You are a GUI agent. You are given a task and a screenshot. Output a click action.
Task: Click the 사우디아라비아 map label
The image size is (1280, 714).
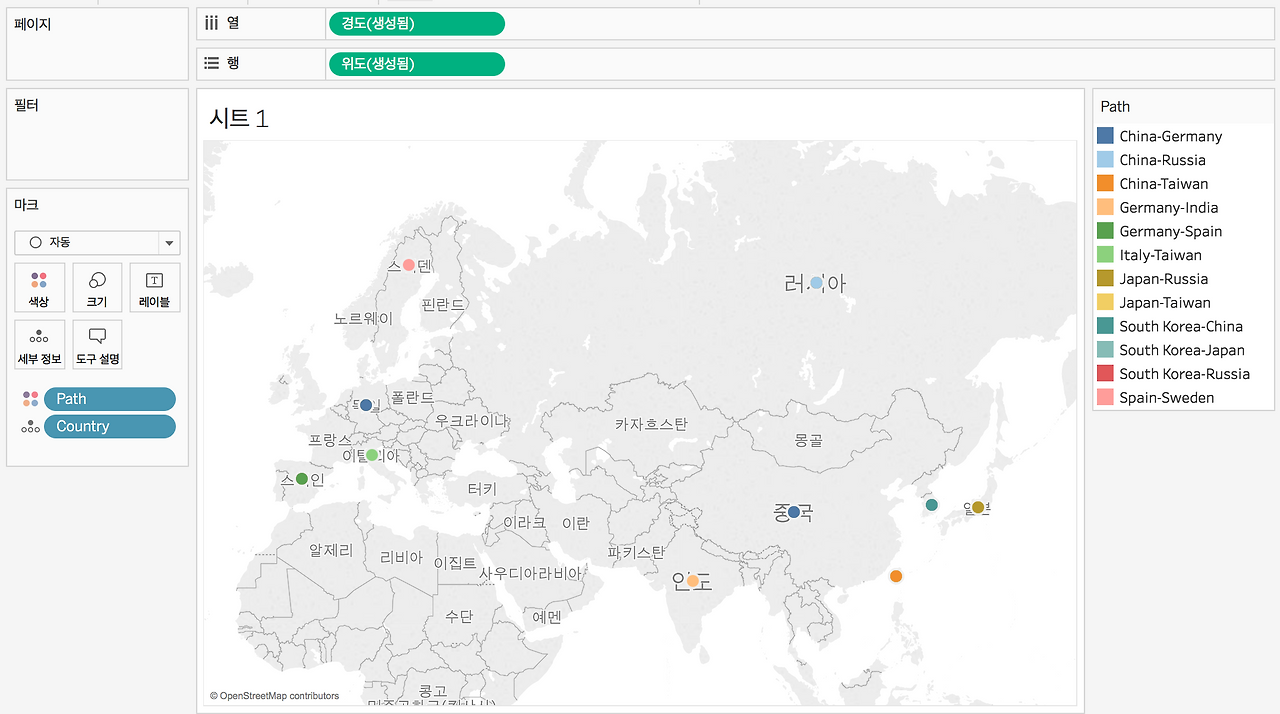(x=530, y=573)
